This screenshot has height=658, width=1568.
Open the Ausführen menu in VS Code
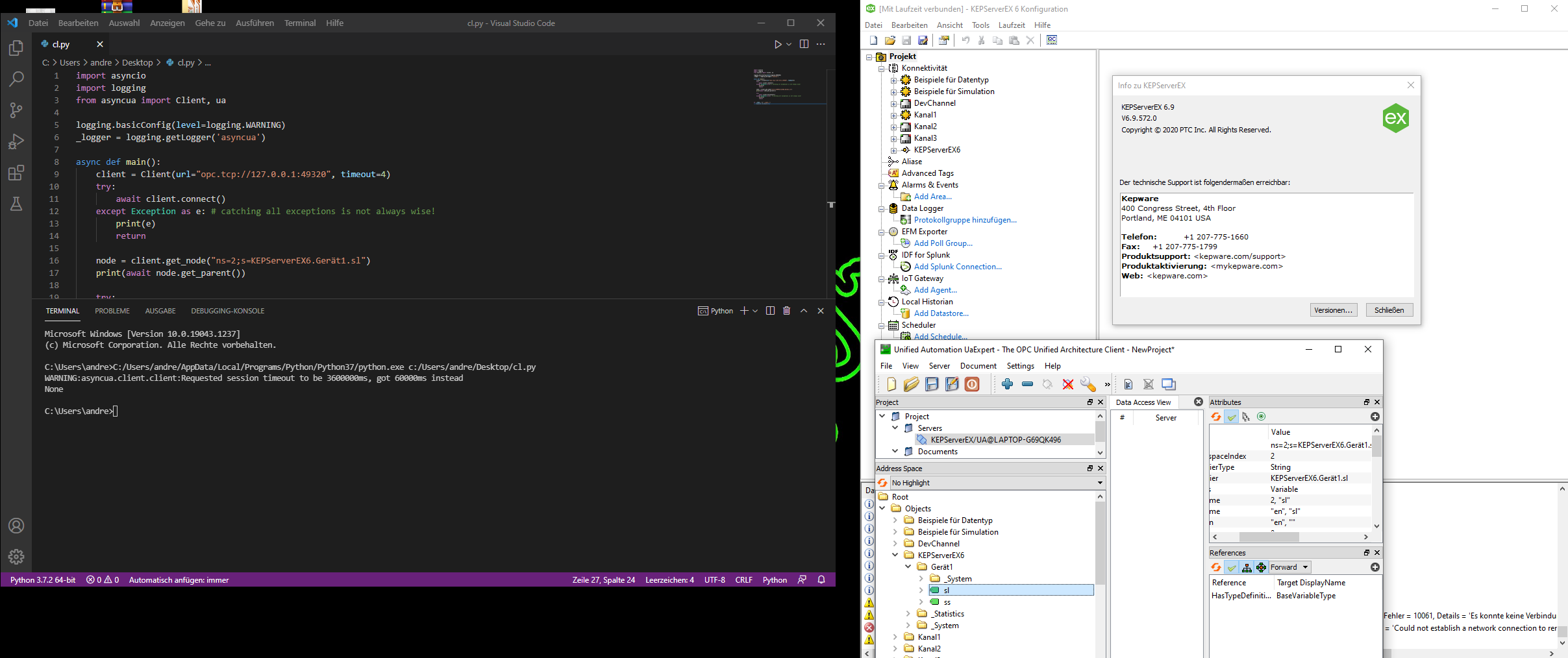255,23
